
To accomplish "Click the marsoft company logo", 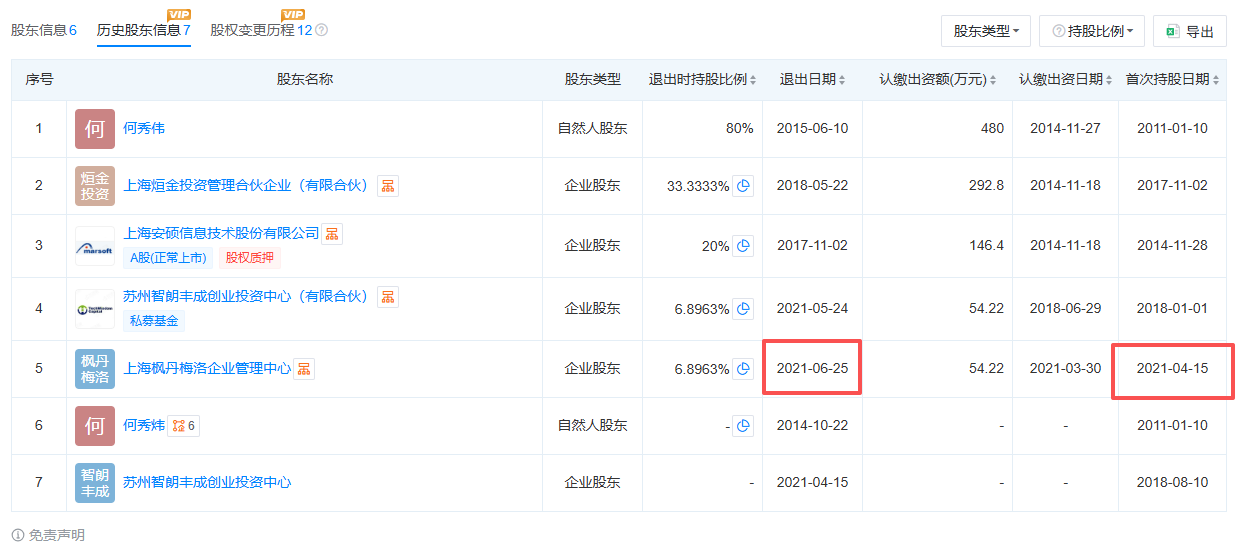I will (x=95, y=246).
